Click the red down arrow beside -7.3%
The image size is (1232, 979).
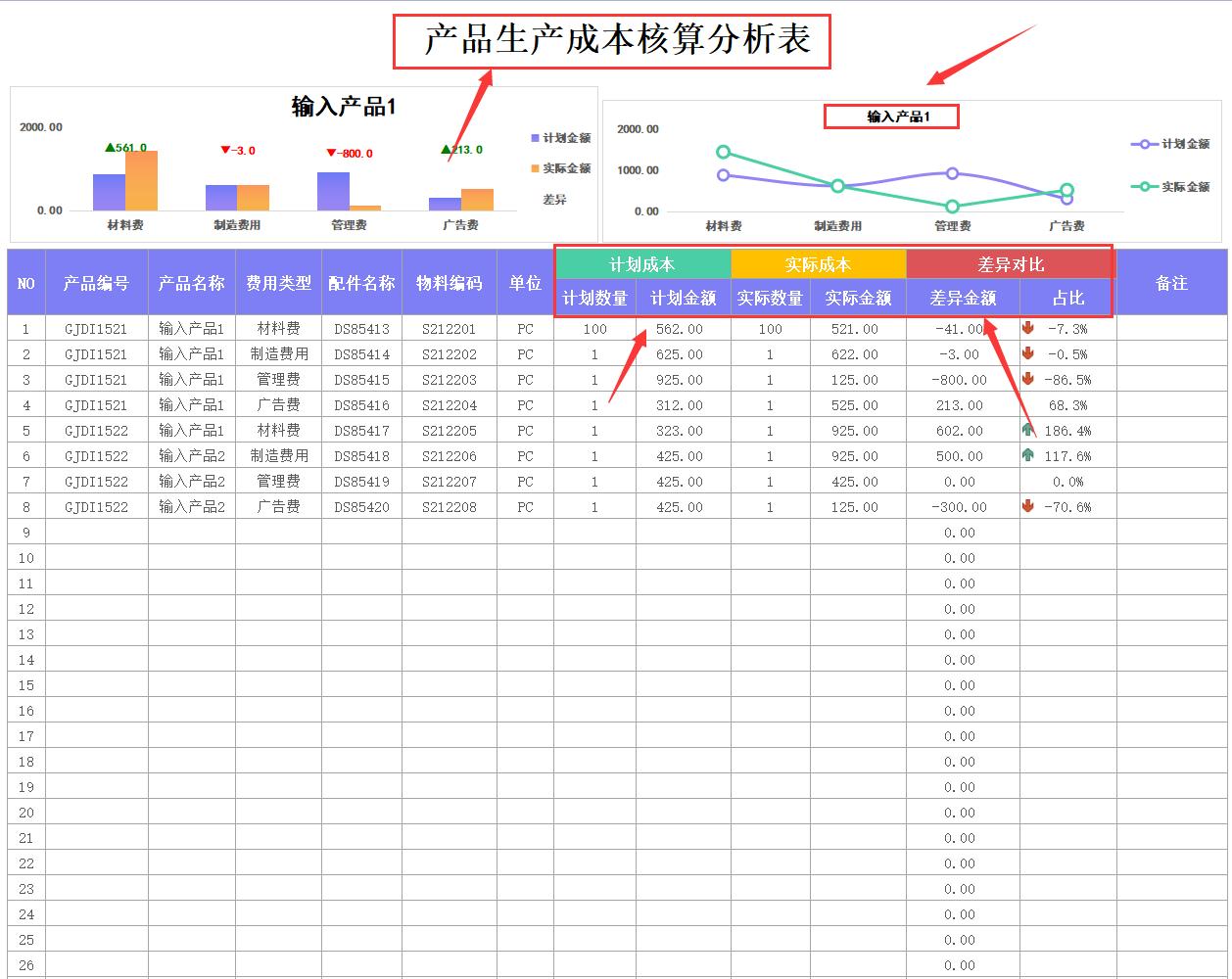tap(1027, 329)
